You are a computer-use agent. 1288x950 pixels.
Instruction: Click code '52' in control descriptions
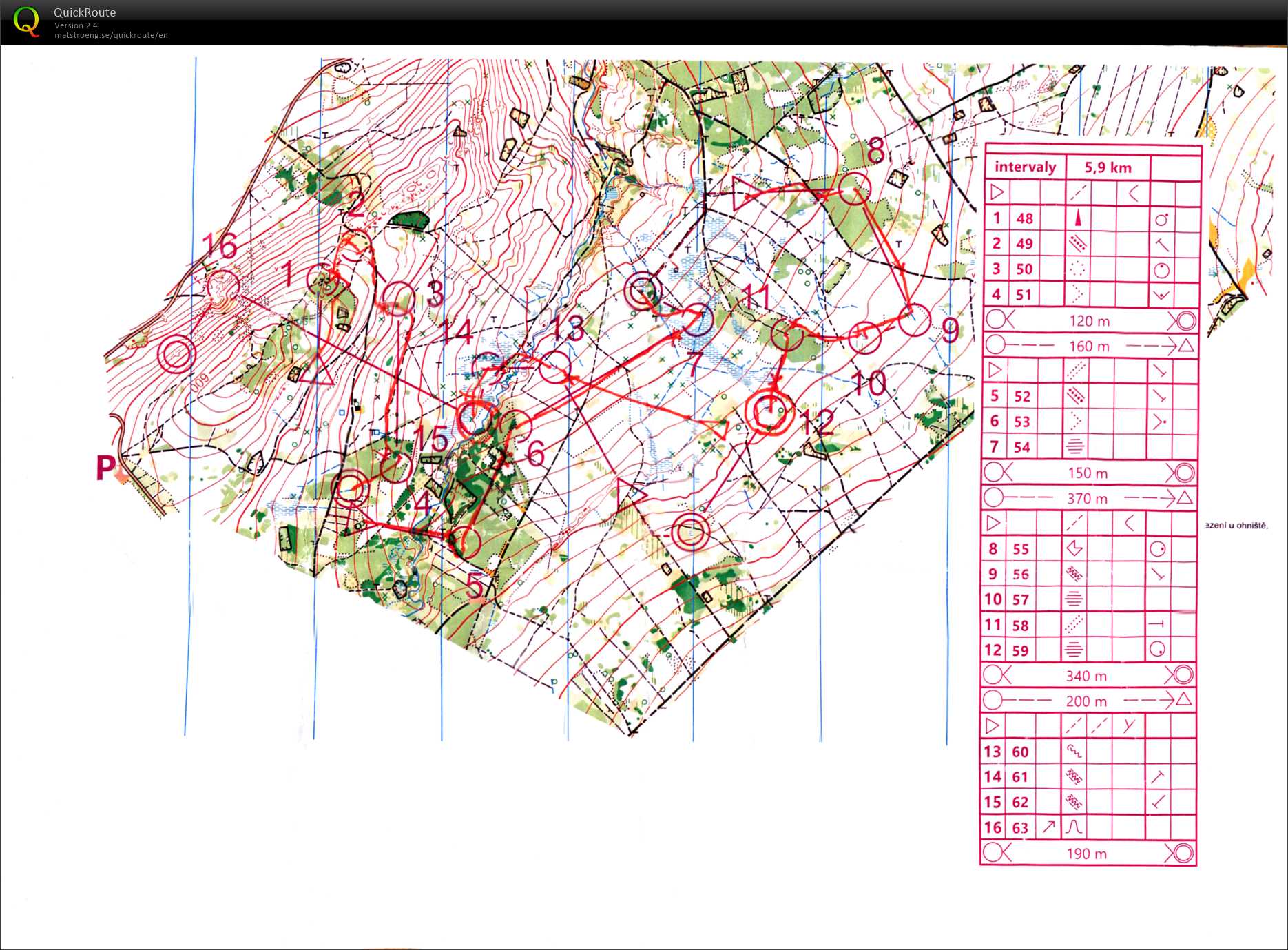1022,396
